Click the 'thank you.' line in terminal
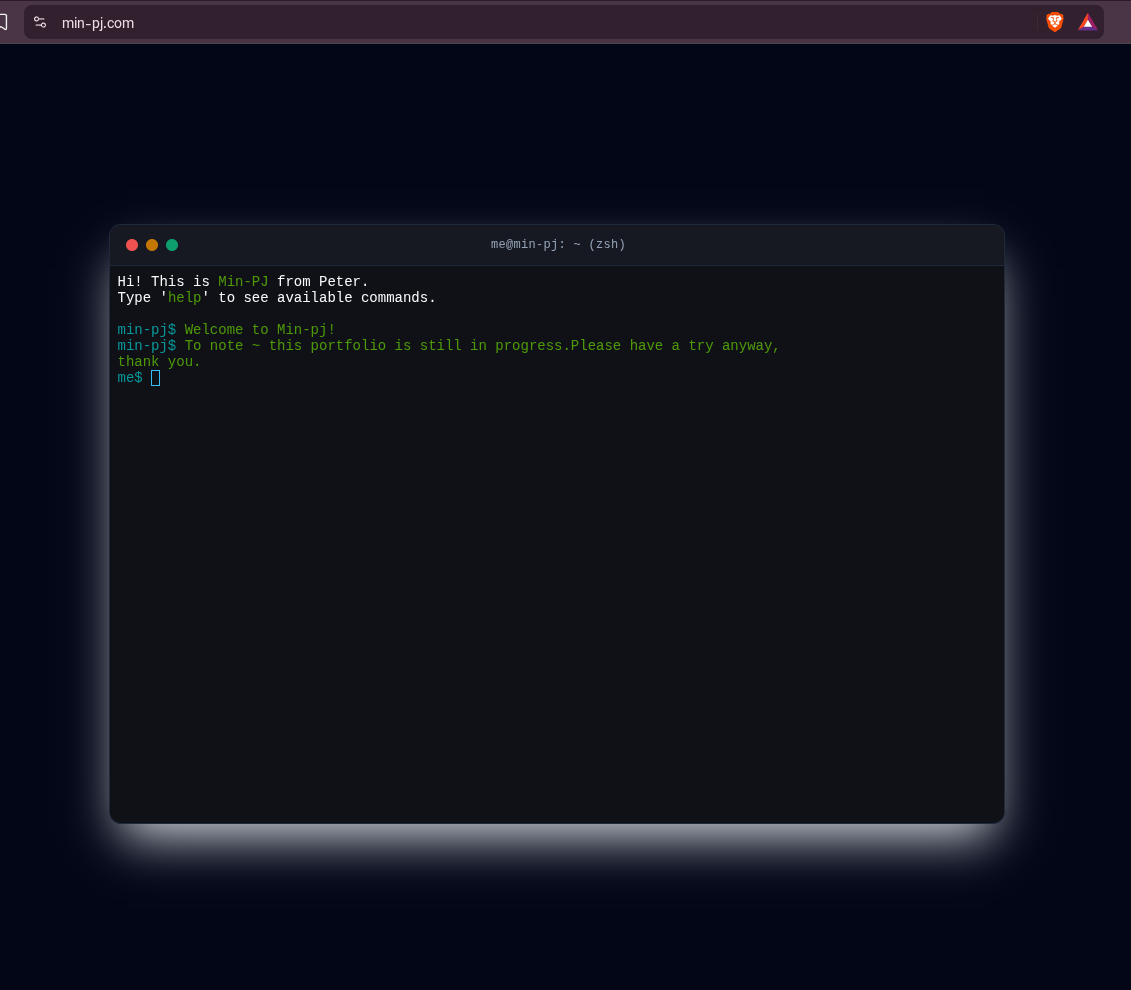The height and width of the screenshot is (990, 1131). [159, 362]
